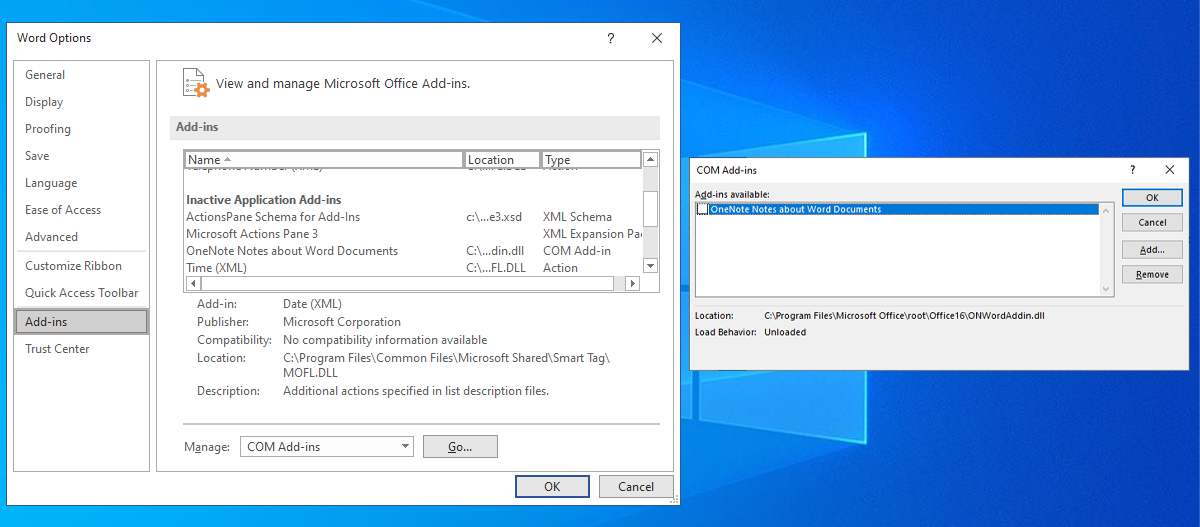The width and height of the screenshot is (1200, 527).
Task: Open Advanced options category
Action: coord(80,237)
